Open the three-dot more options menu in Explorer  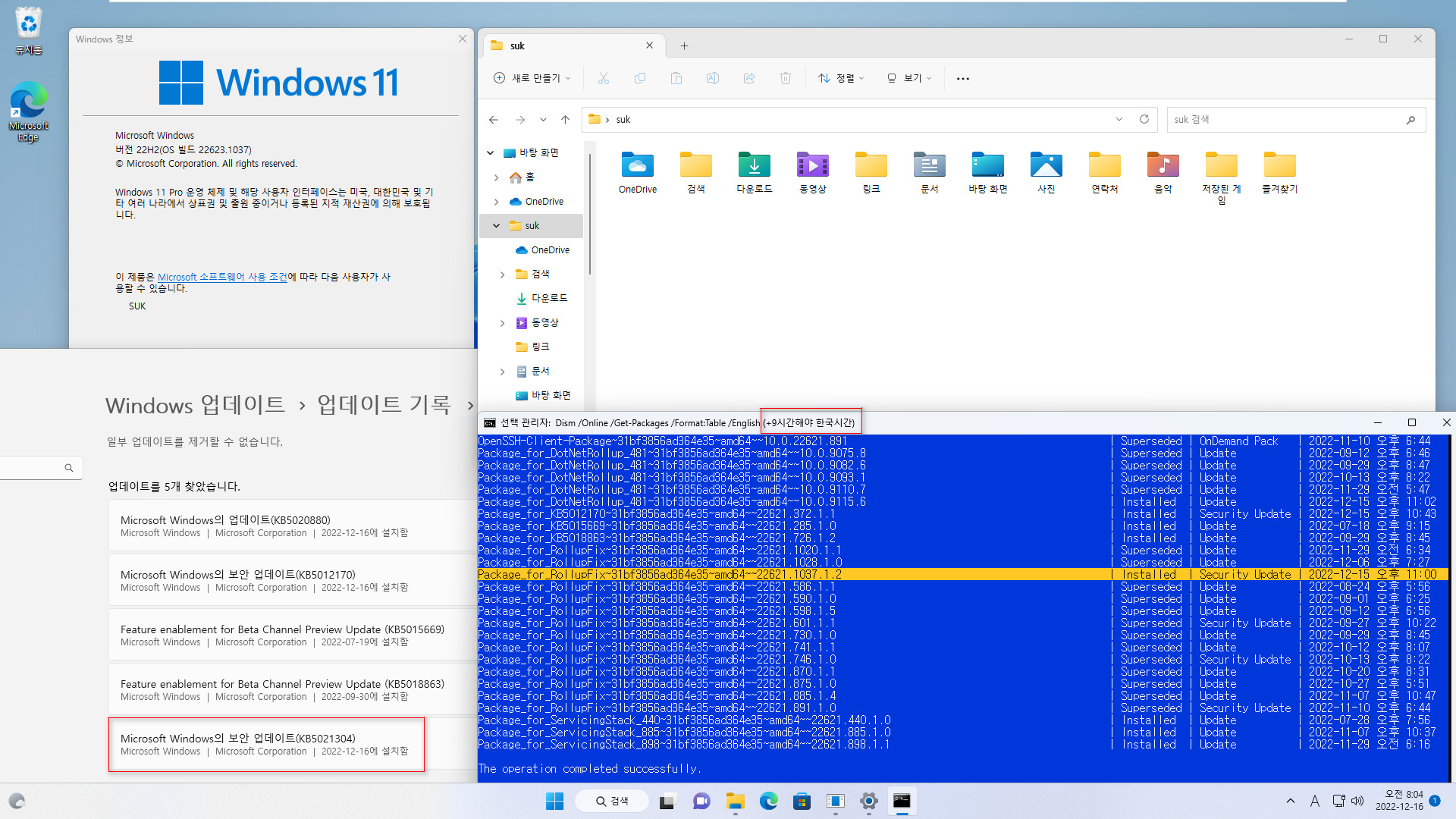(x=963, y=78)
